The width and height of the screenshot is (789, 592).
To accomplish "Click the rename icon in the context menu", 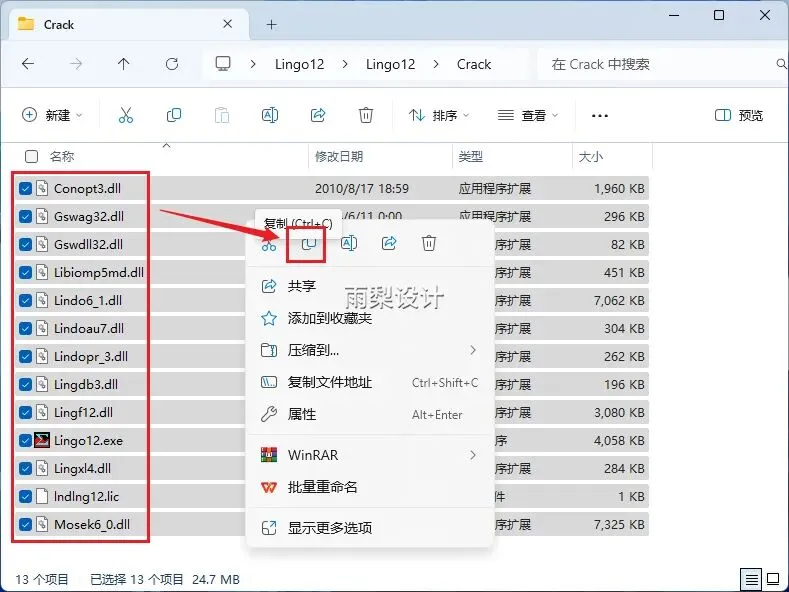I will [x=349, y=244].
